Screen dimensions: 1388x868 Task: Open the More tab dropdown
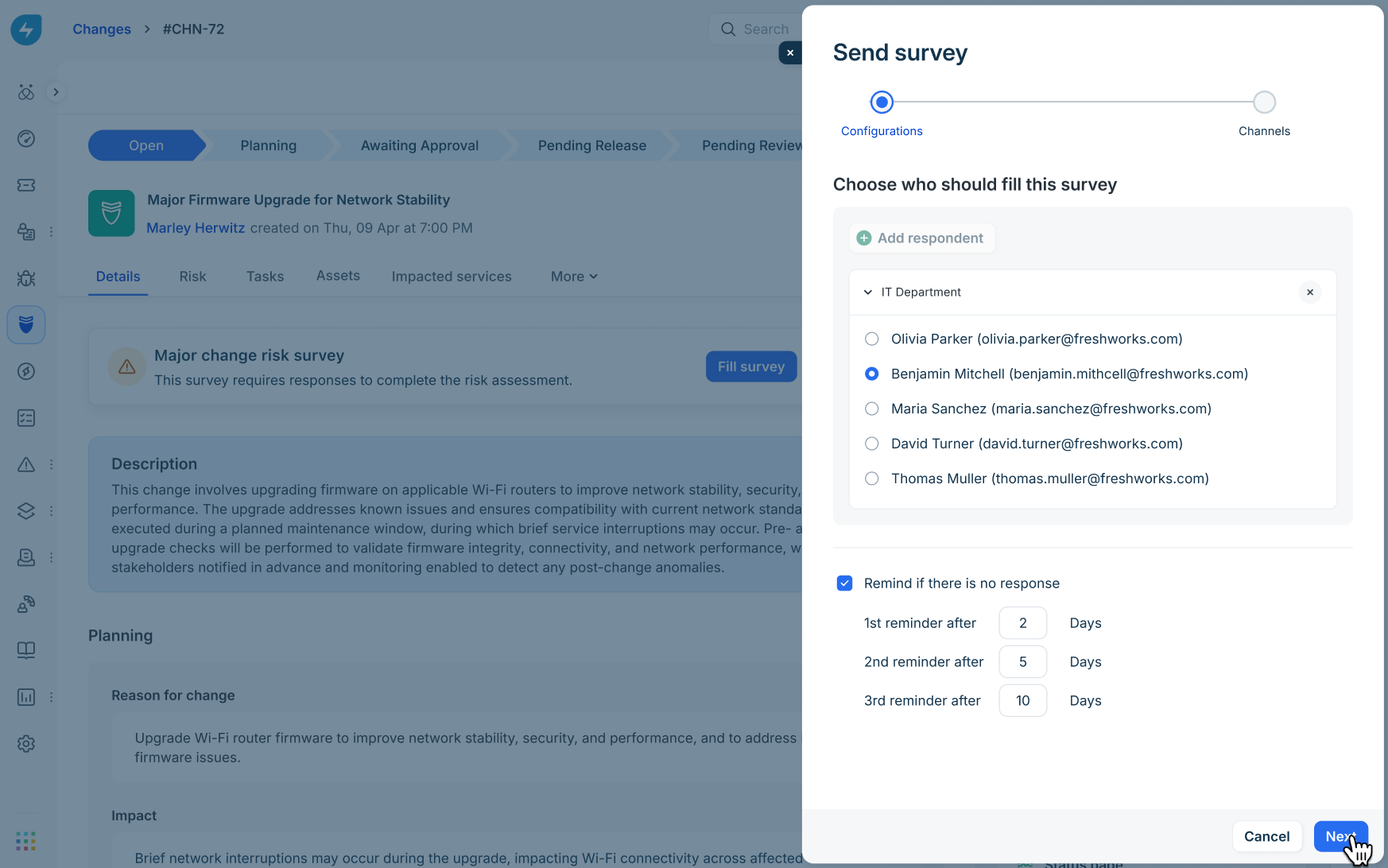pos(574,277)
